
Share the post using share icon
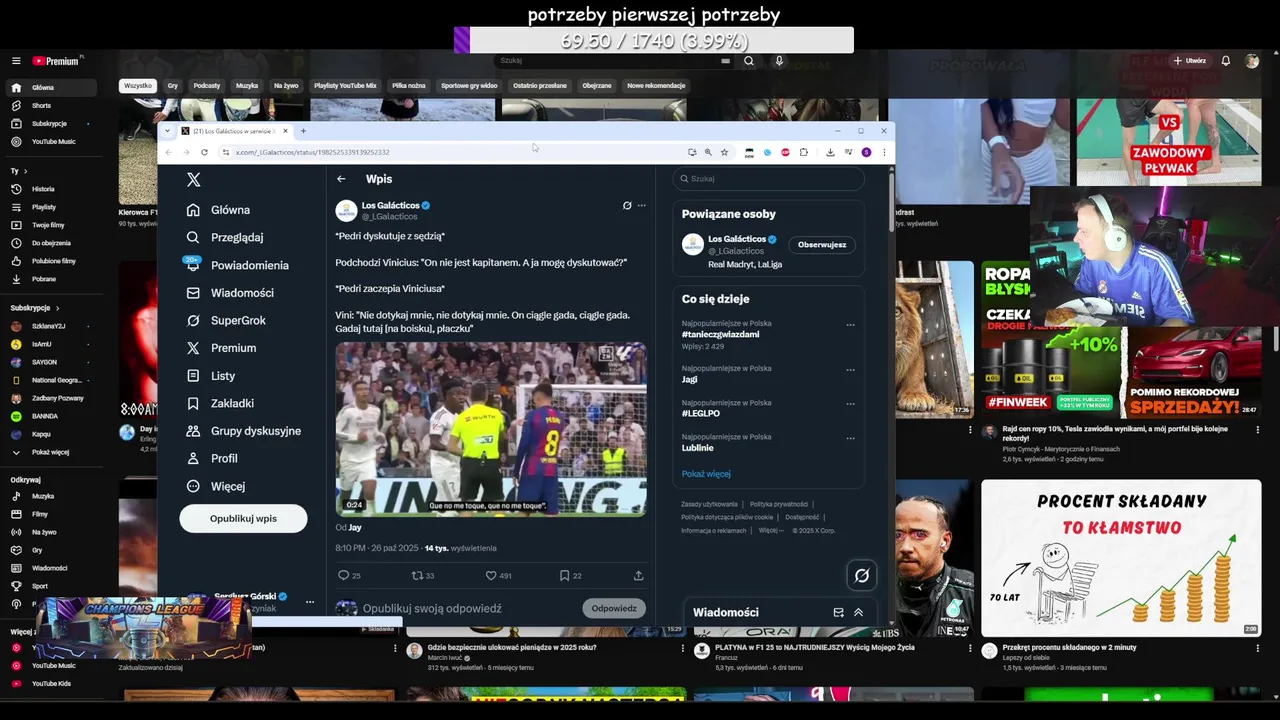639,575
